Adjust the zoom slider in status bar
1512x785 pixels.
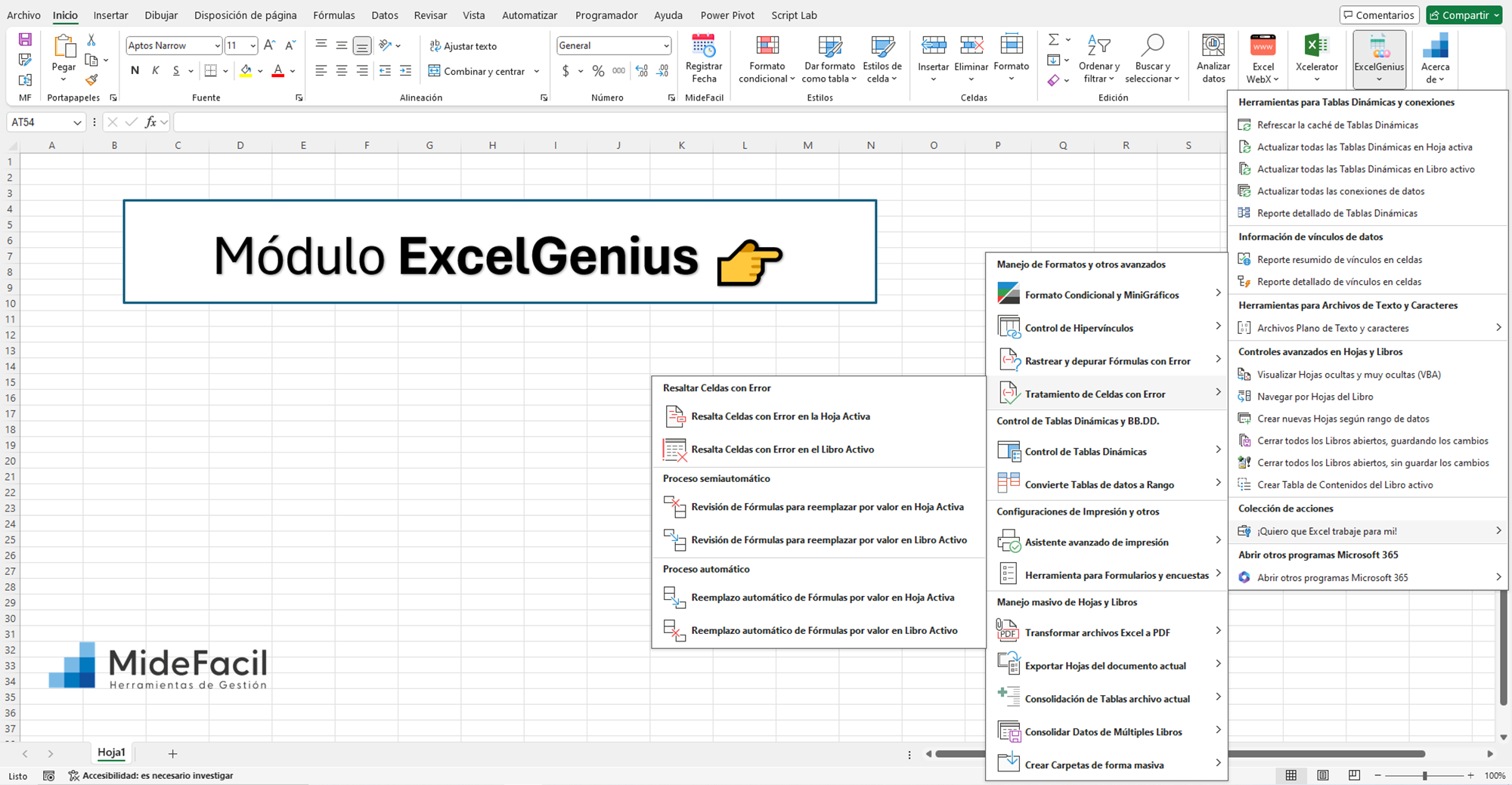click(x=1424, y=775)
